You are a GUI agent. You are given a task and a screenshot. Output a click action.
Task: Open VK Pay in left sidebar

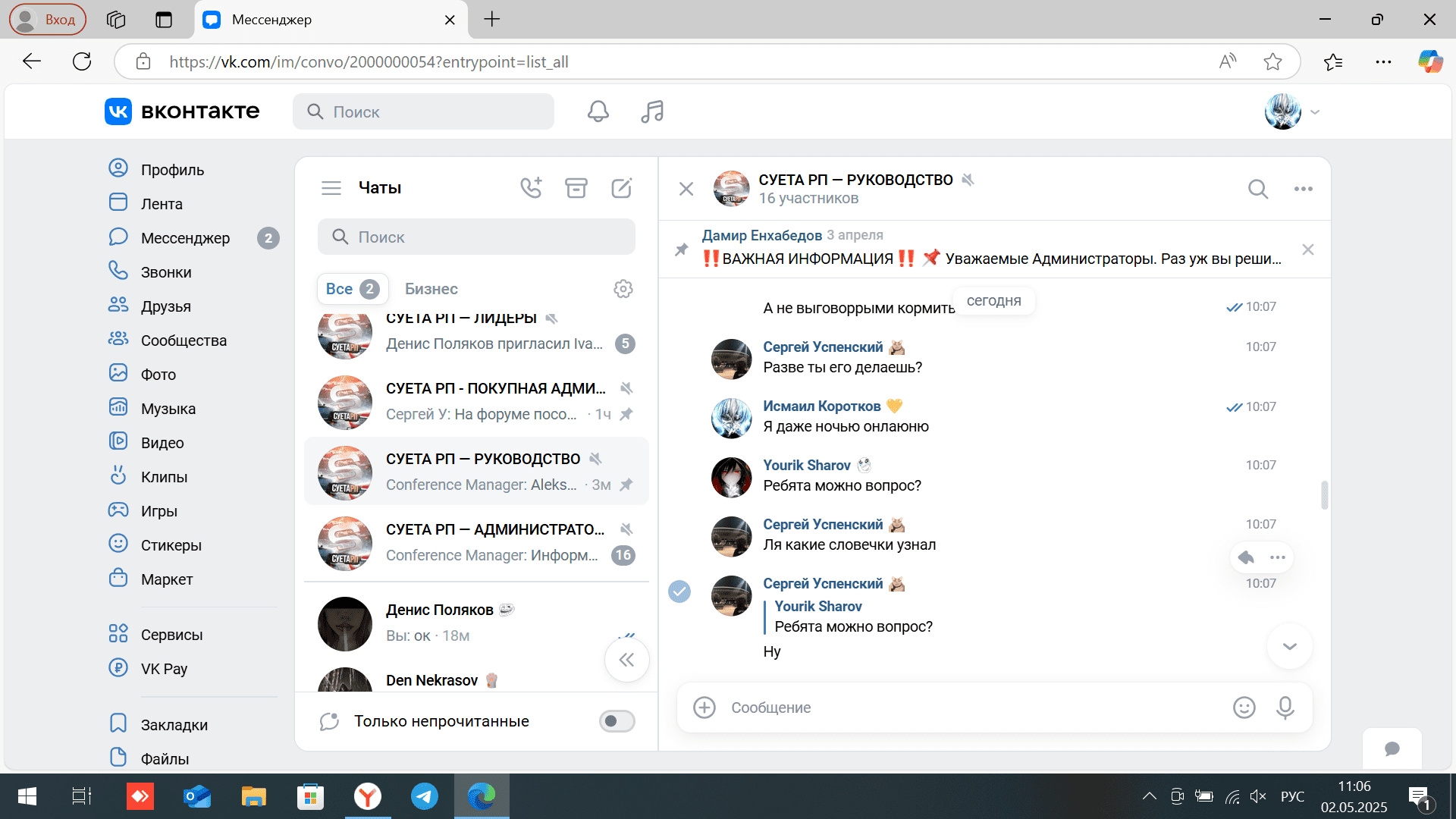tap(164, 669)
